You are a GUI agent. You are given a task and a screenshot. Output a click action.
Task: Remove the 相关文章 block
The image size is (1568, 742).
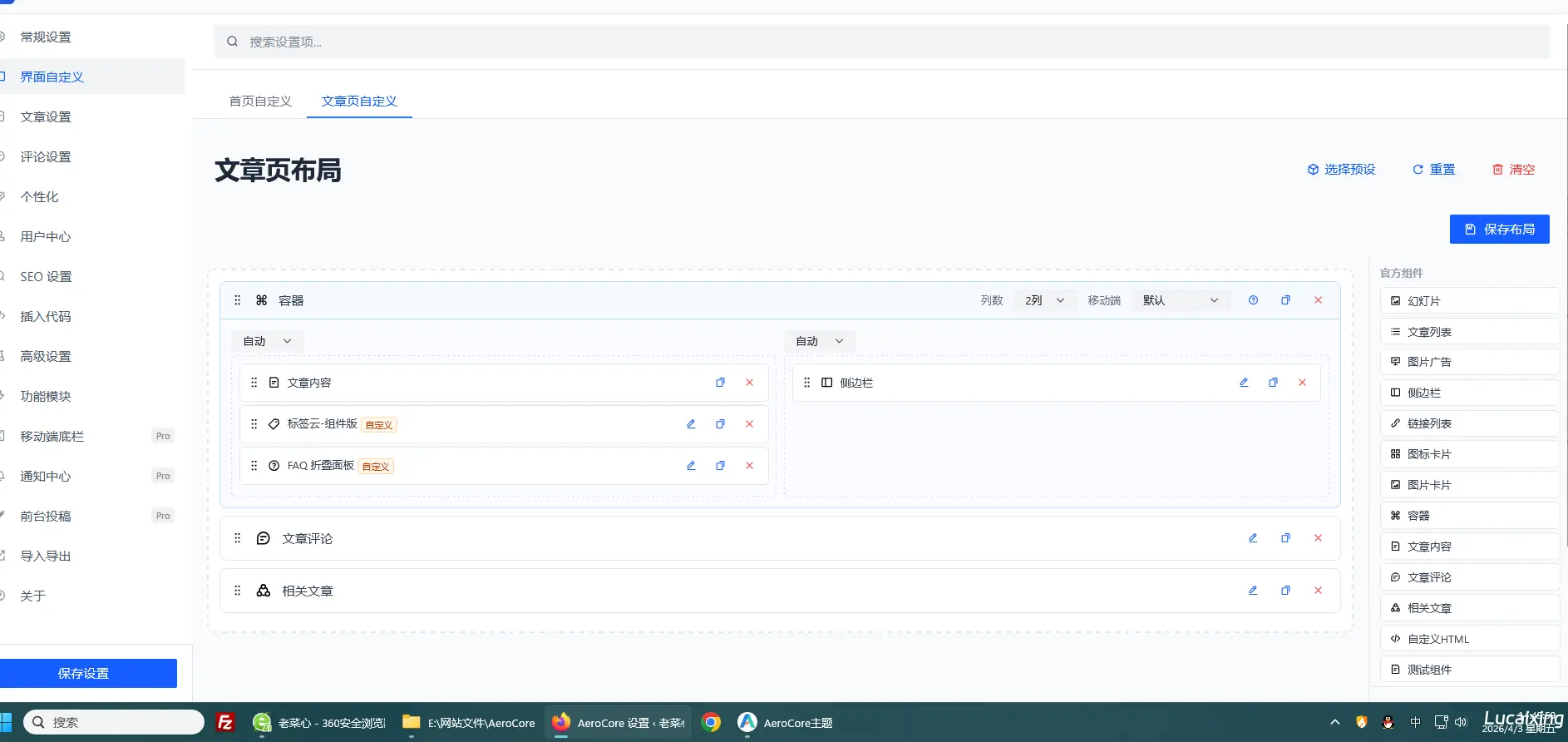click(x=1318, y=591)
